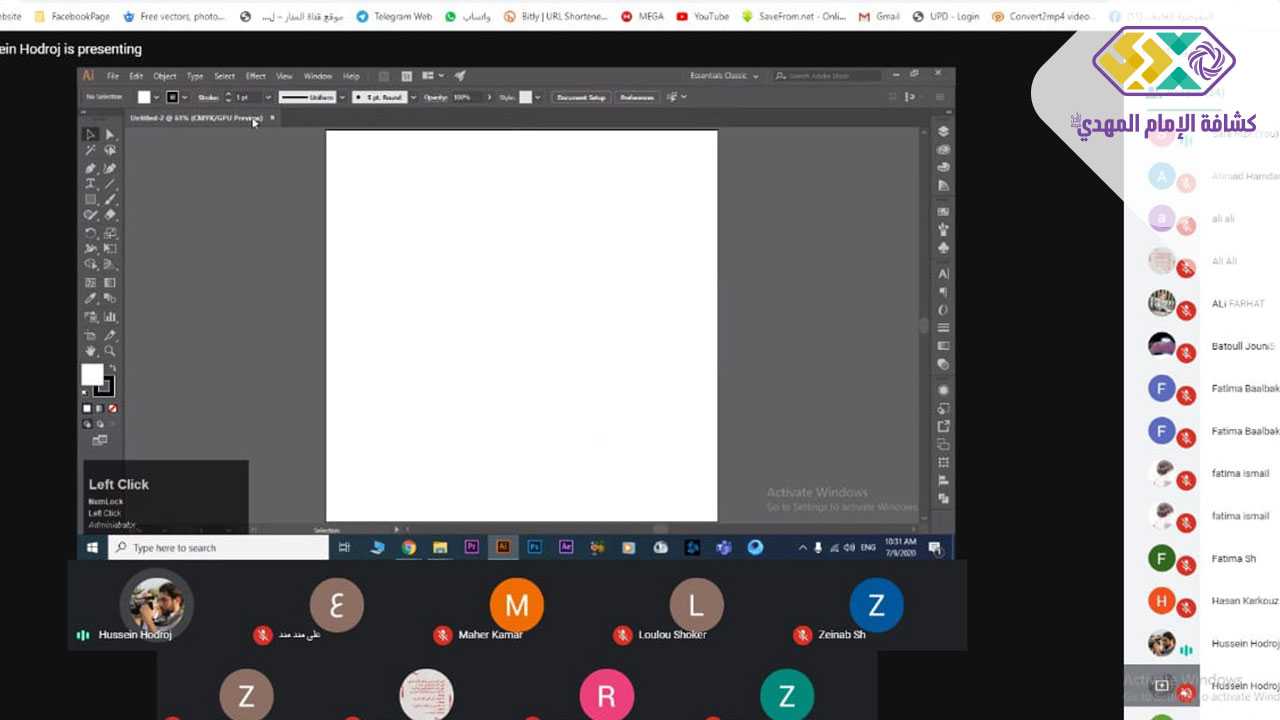Image resolution: width=1280 pixels, height=720 pixels.
Task: Activate the Rotate tool
Action: click(x=91, y=233)
